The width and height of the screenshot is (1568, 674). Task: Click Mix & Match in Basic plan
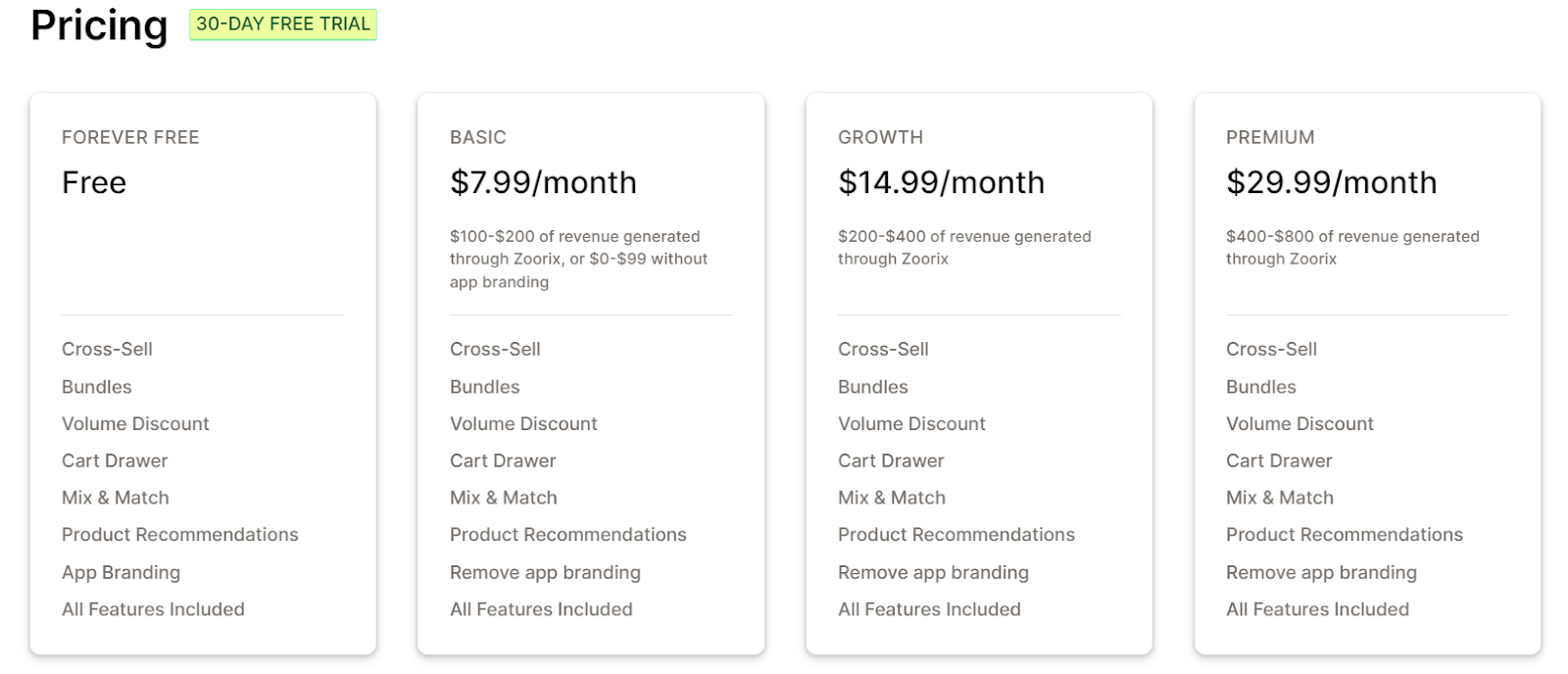pyautogui.click(x=503, y=498)
